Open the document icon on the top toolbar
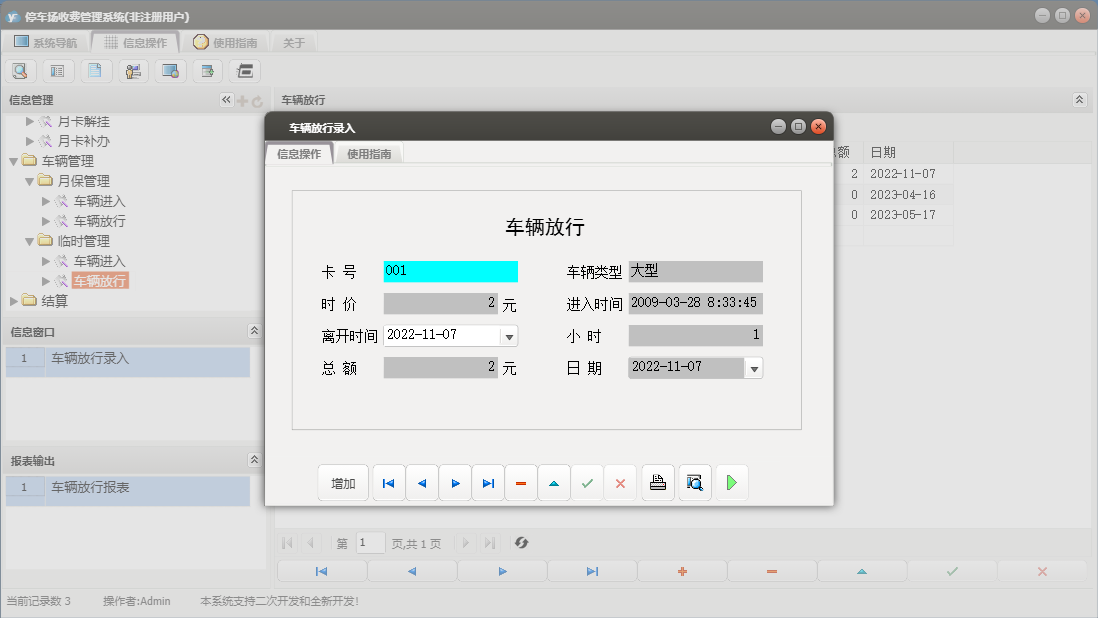The image size is (1098, 618). tap(95, 71)
